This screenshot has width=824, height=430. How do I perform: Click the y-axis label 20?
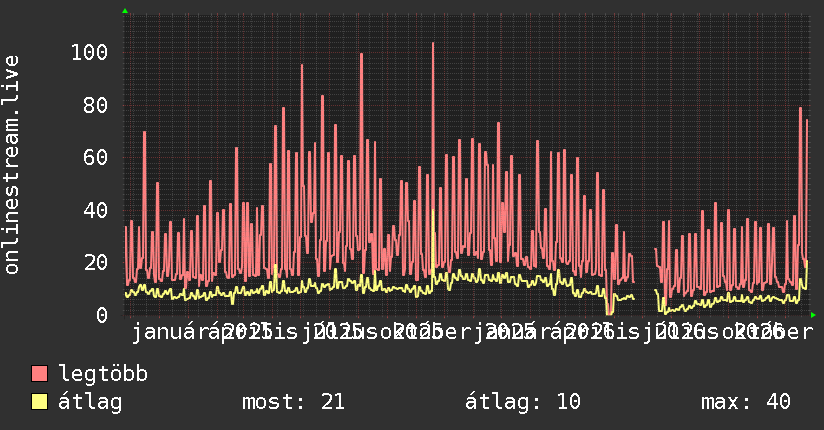pos(96,262)
